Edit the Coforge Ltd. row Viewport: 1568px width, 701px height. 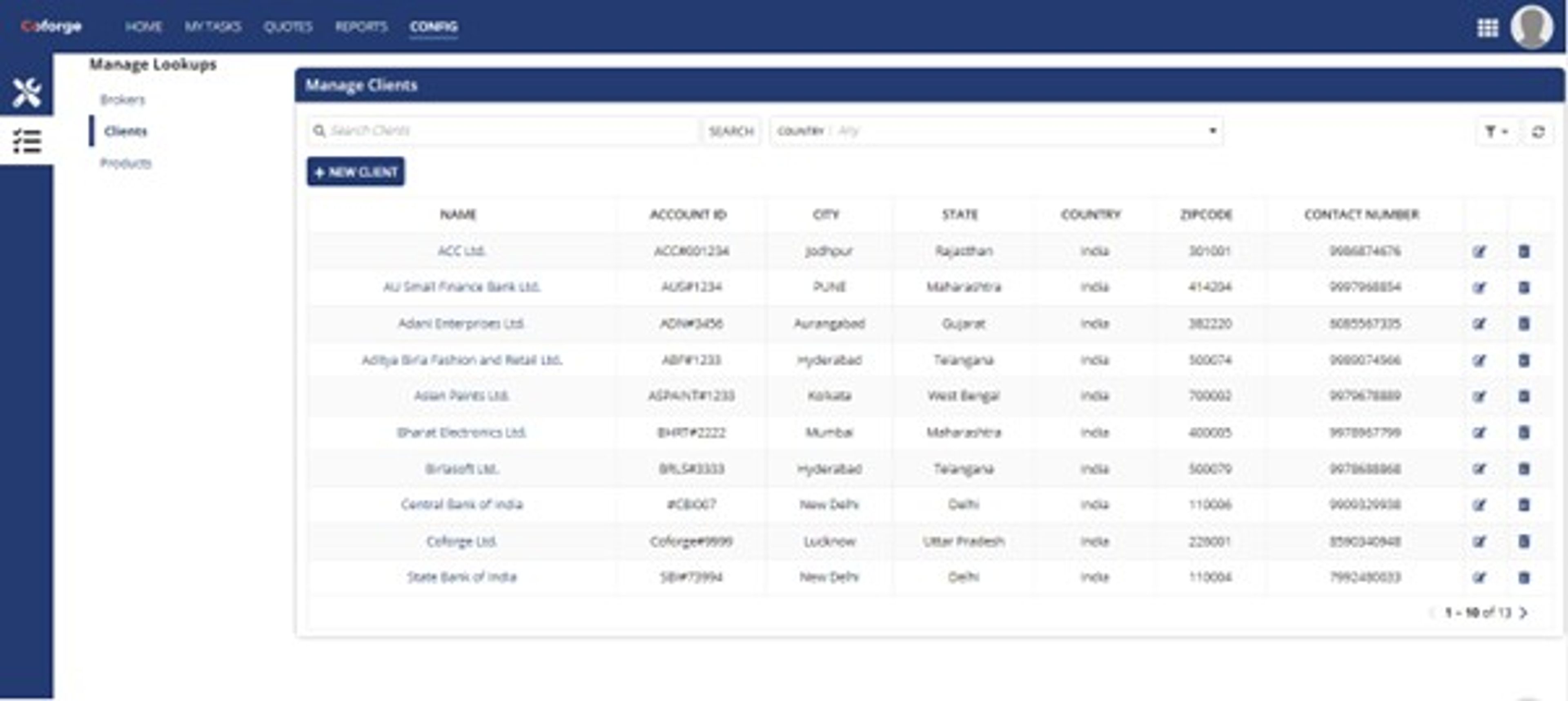pyautogui.click(x=1479, y=541)
